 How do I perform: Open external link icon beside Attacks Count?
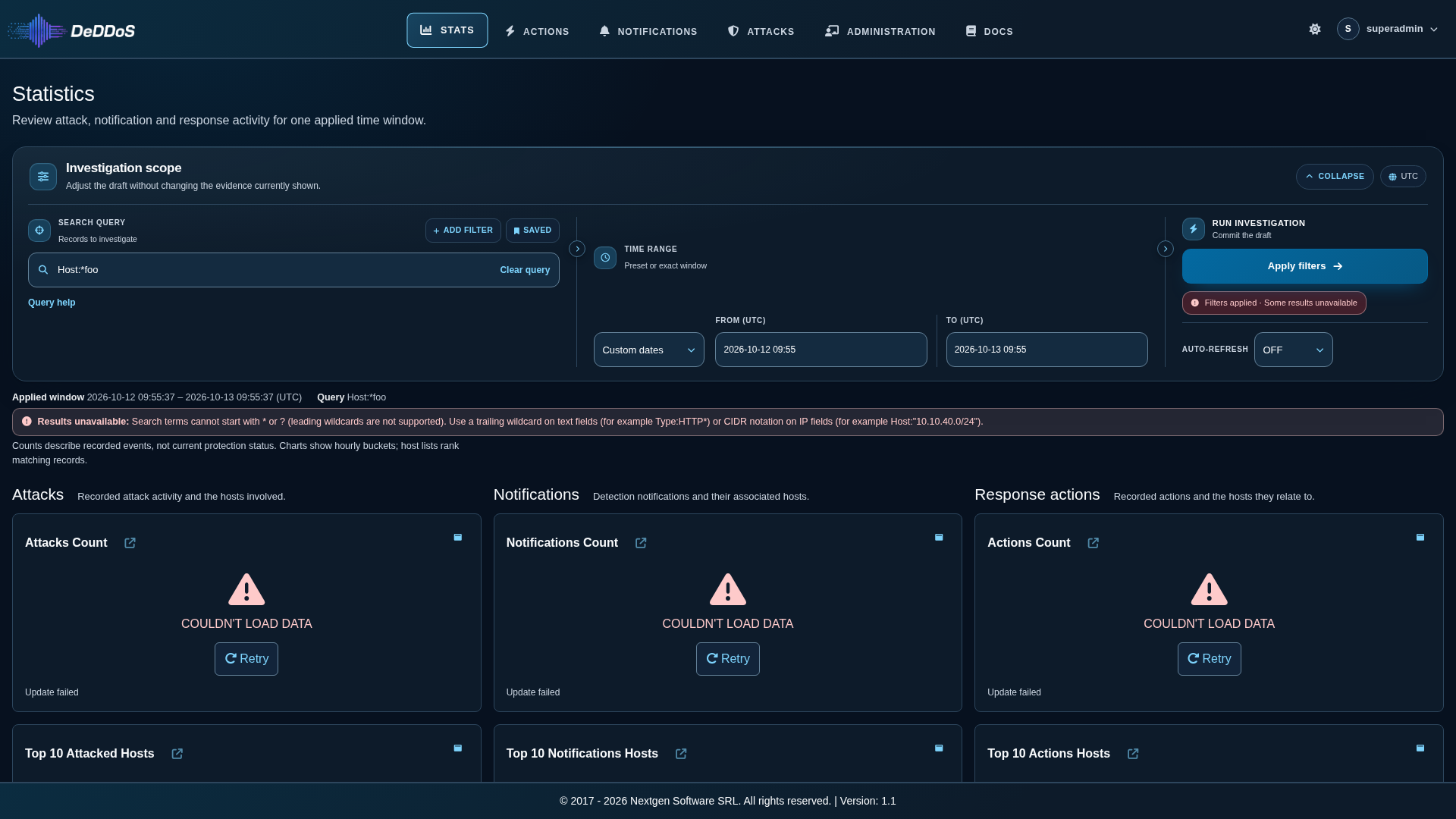point(130,543)
